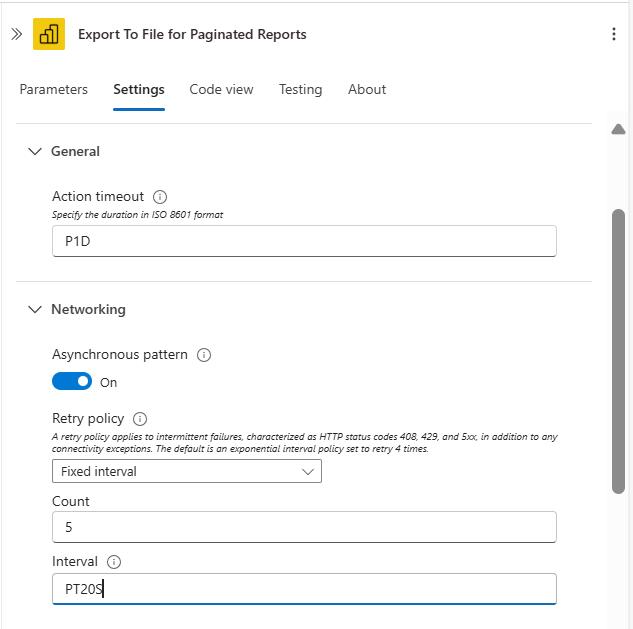Show info tooltip for Retry policy

point(140,419)
